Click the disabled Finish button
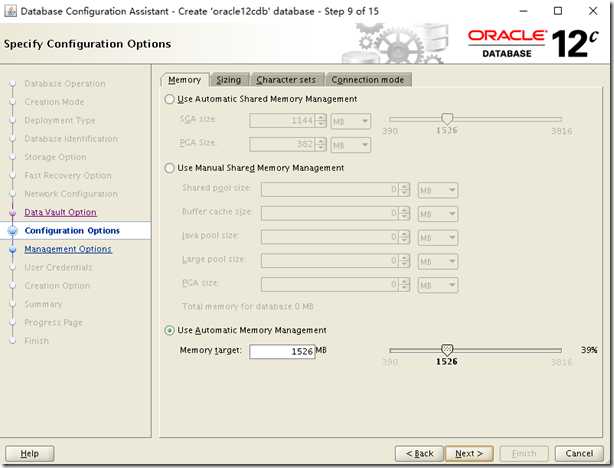614x468 pixels. pos(524,454)
